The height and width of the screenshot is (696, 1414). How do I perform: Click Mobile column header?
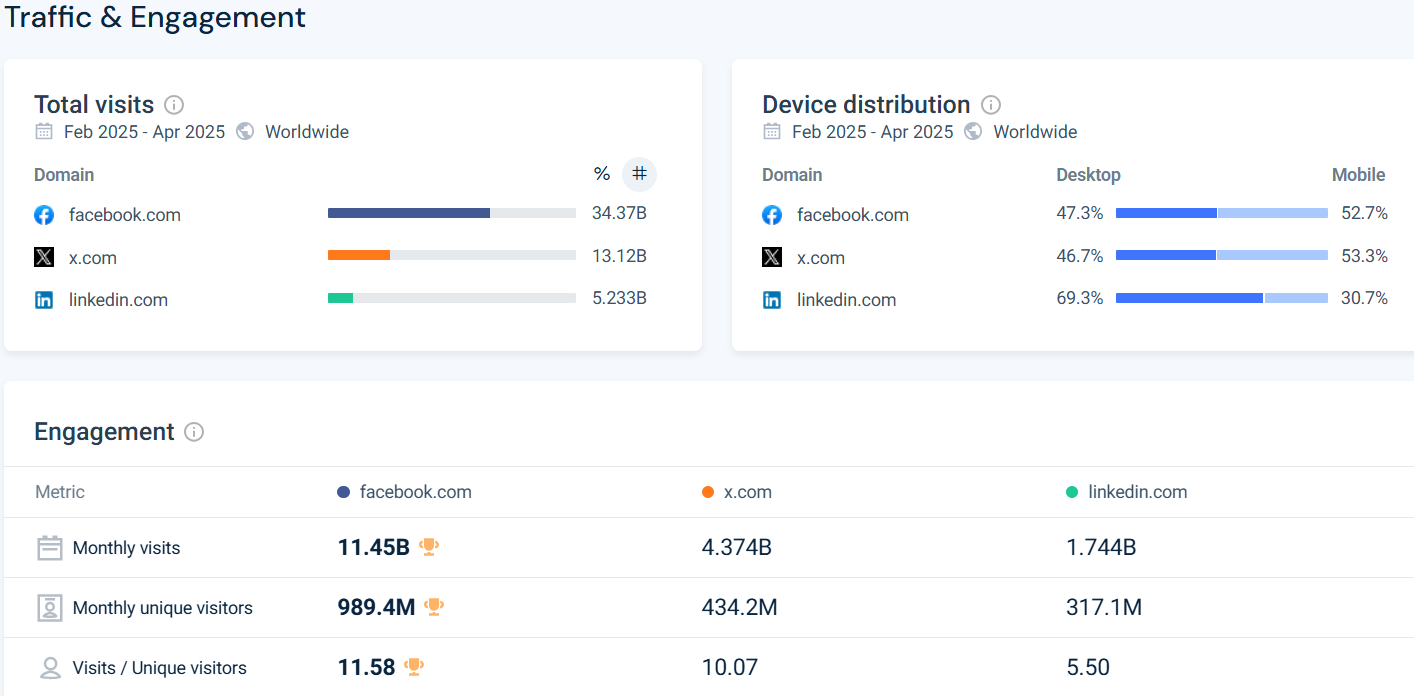point(1358,175)
